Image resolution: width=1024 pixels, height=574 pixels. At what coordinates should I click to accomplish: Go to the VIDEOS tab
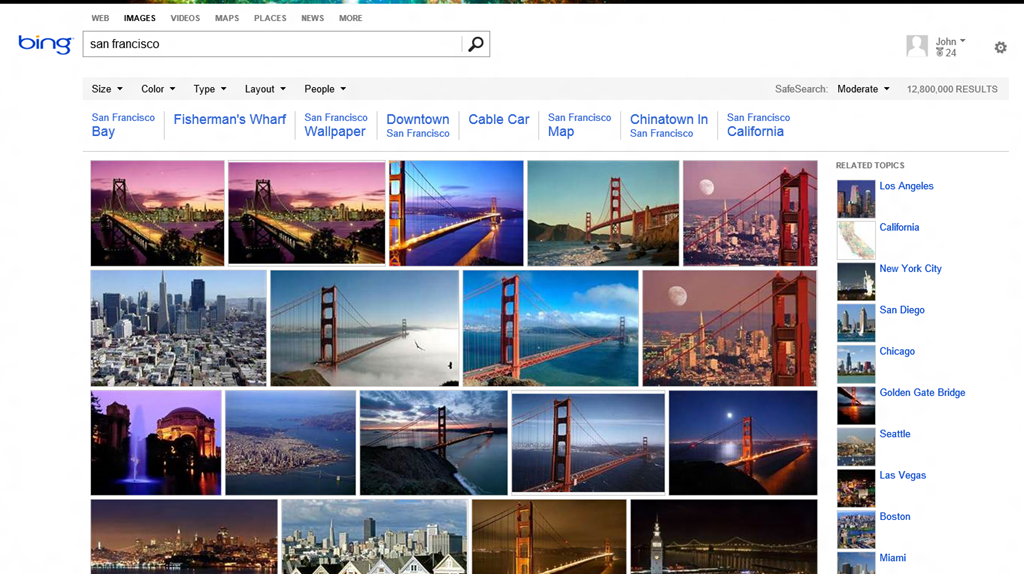click(185, 18)
